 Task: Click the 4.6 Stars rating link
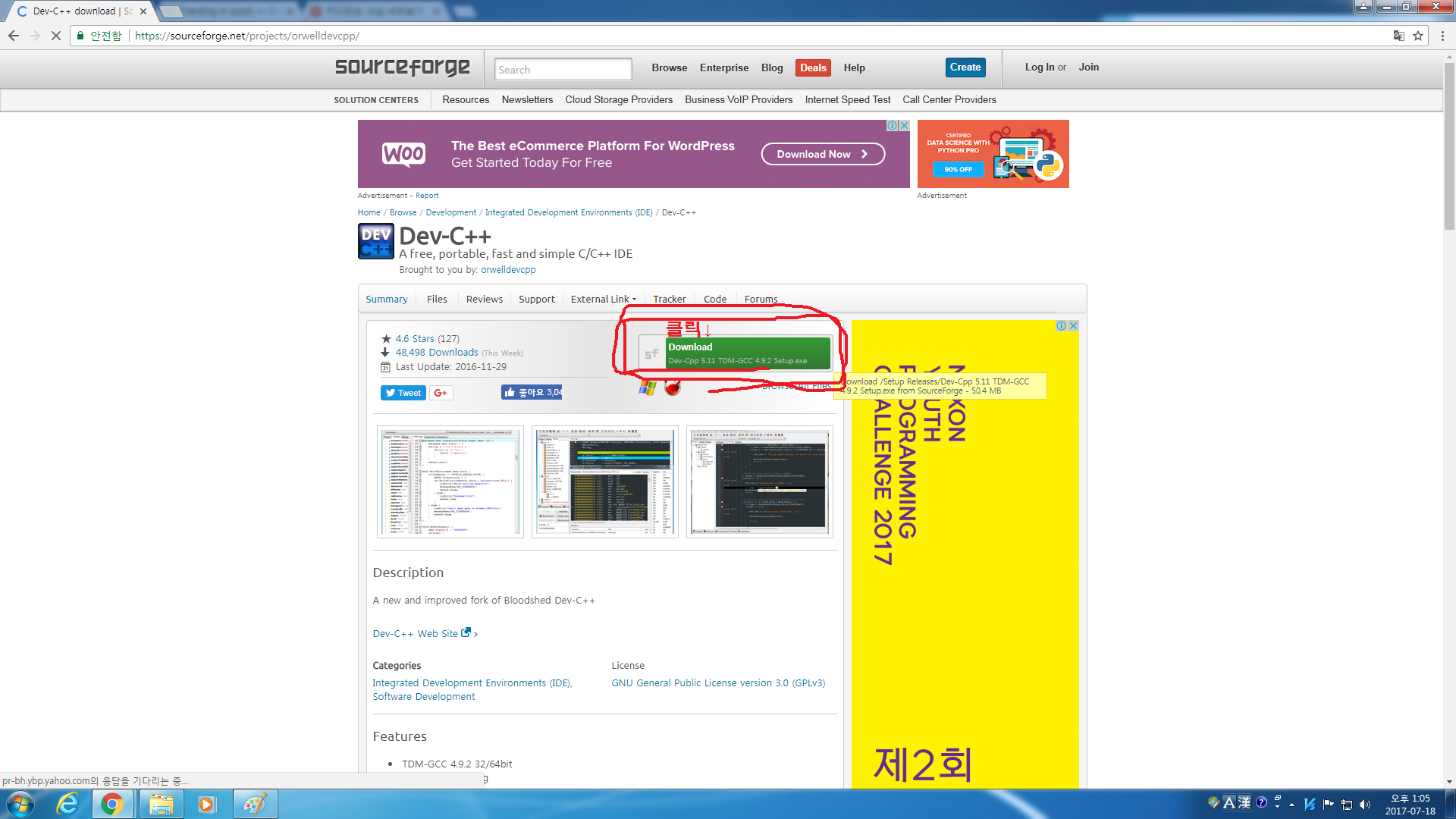tap(415, 338)
